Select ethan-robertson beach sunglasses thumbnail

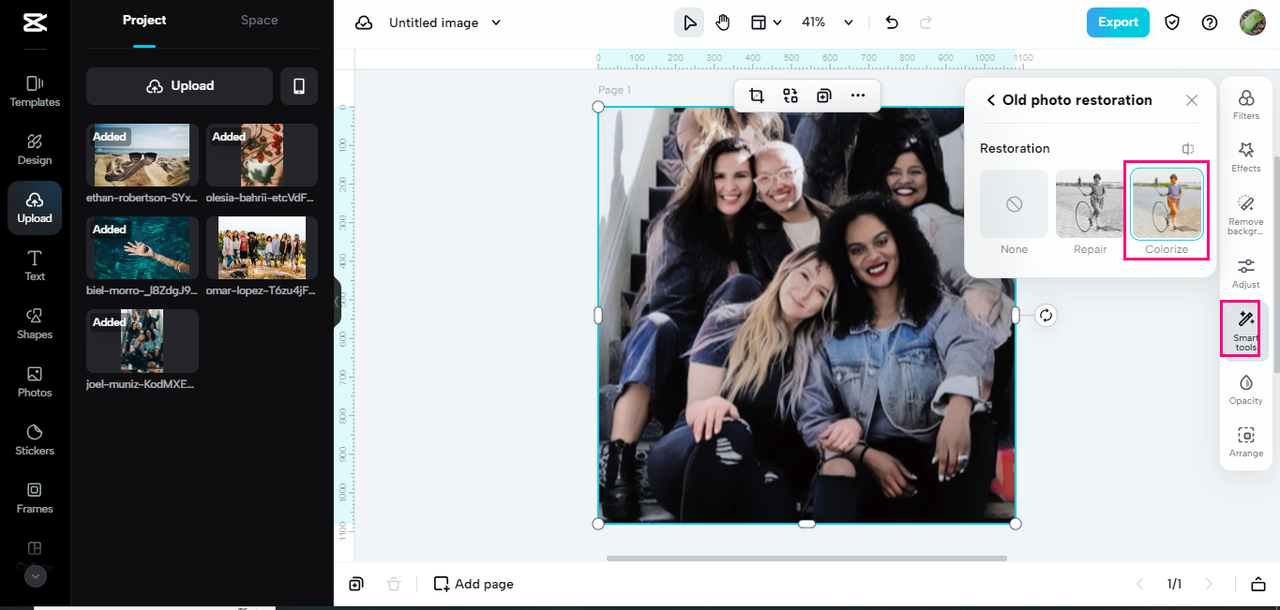(142, 155)
